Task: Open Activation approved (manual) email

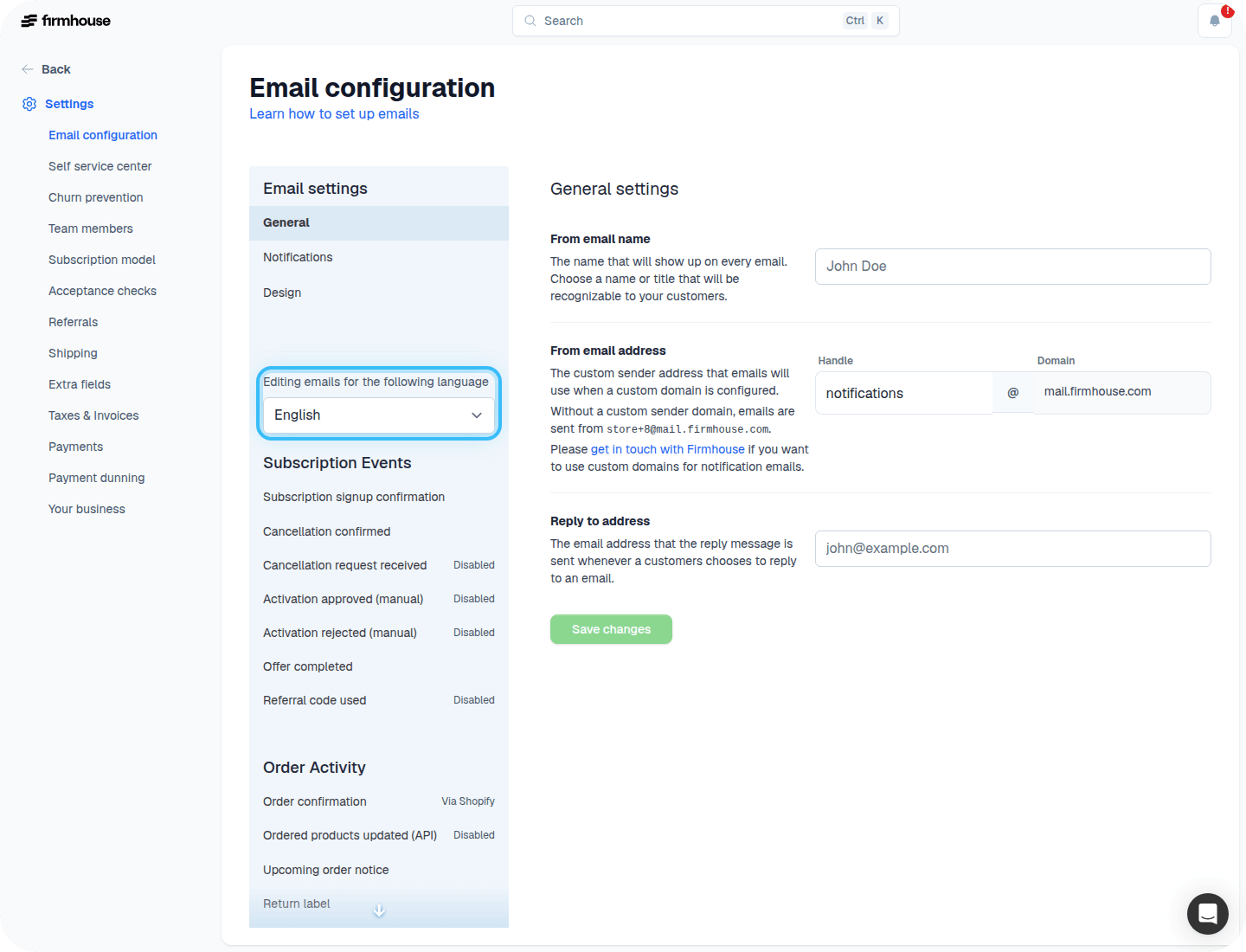Action: point(344,599)
